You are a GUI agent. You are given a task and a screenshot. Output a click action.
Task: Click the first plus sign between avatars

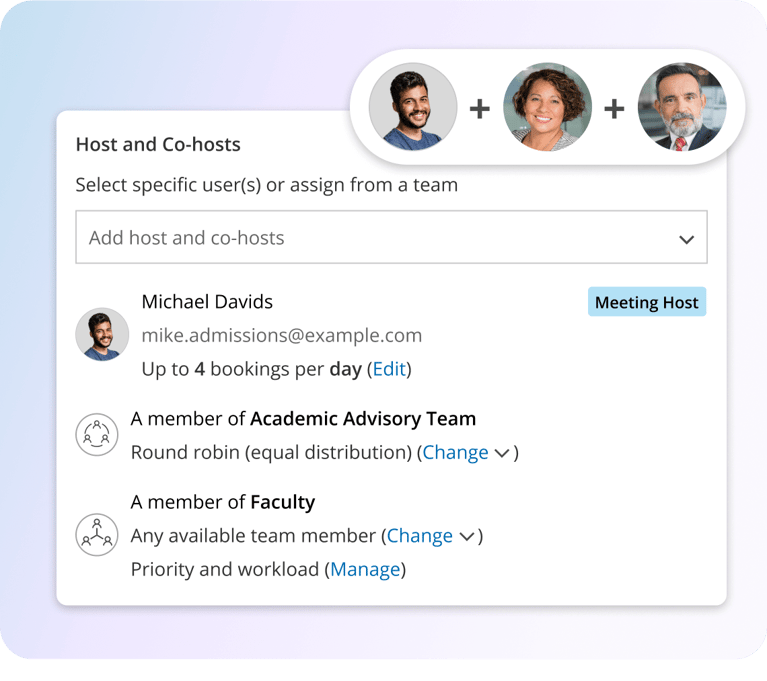pyautogui.click(x=480, y=108)
